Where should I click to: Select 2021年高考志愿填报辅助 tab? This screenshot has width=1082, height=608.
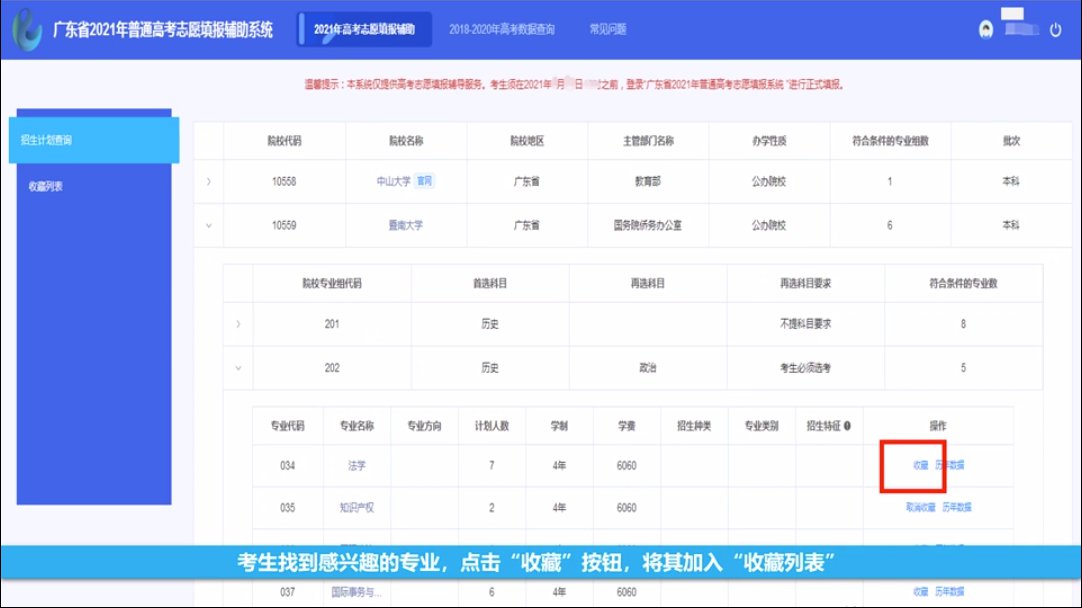[366, 30]
